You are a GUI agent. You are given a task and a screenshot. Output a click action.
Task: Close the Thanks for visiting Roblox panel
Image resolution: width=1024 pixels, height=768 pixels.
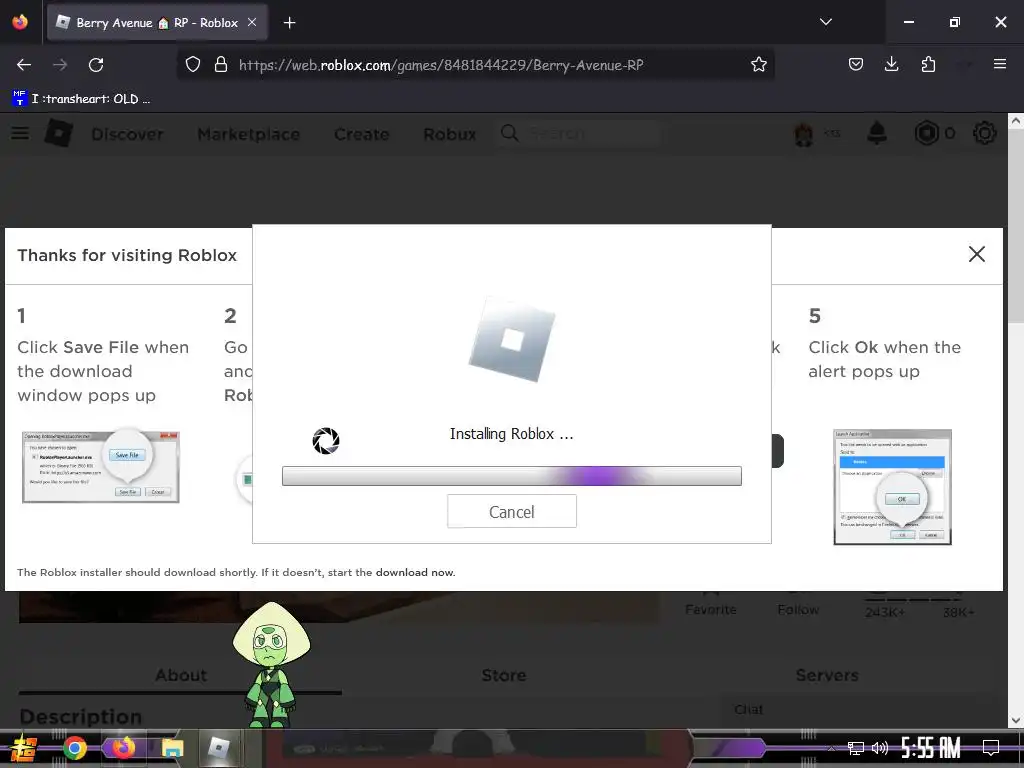pos(976,254)
